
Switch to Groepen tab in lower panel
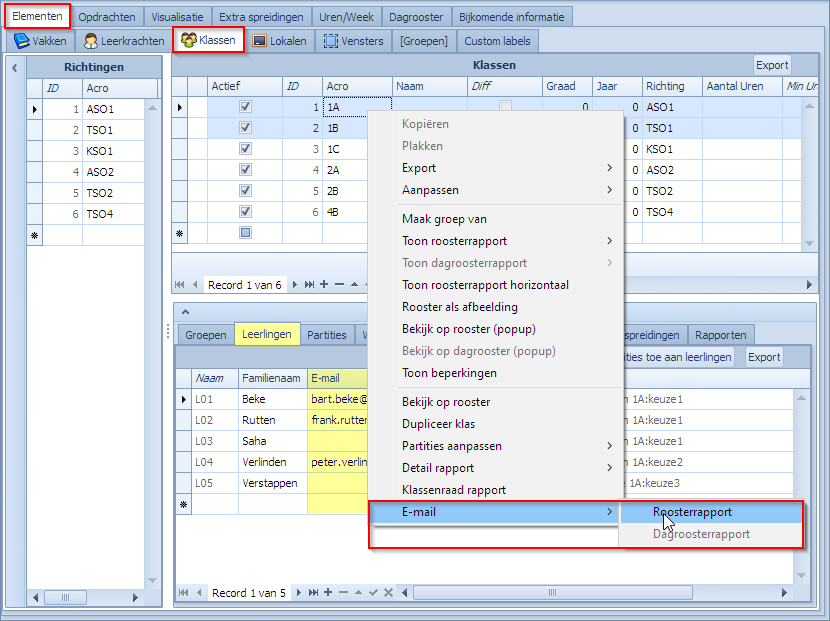click(x=205, y=335)
